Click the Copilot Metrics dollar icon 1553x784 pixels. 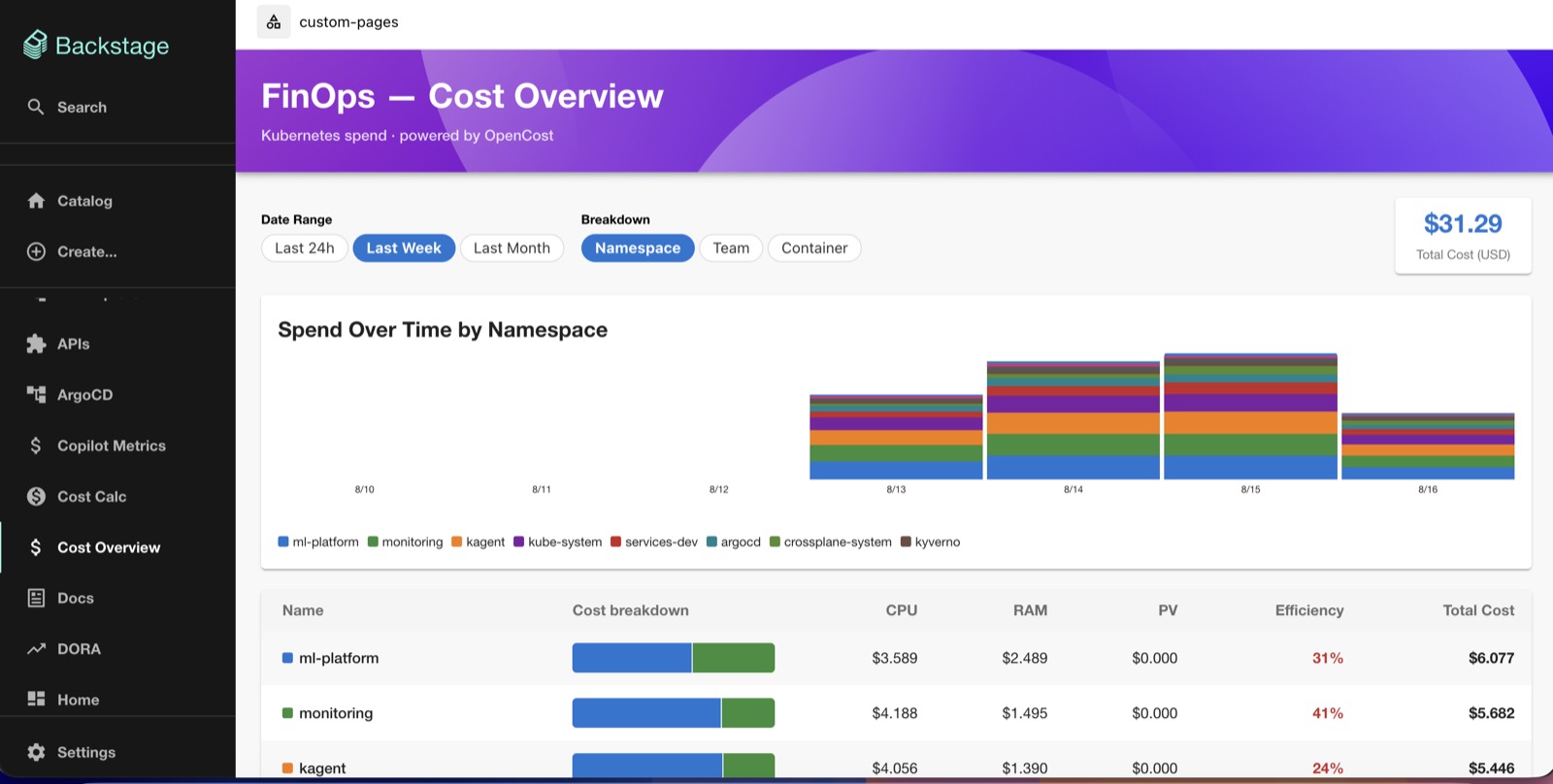(x=36, y=445)
